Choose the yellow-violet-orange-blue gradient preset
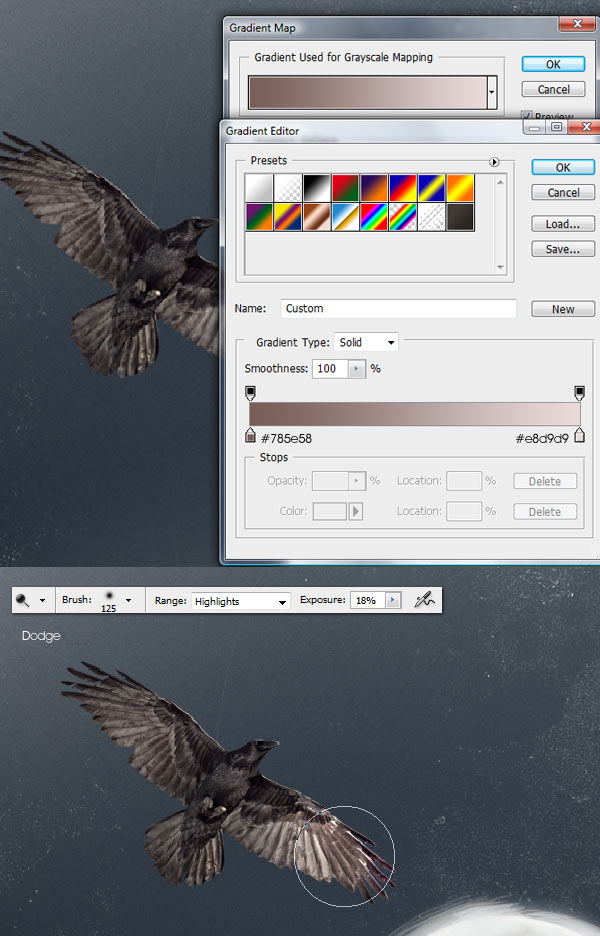This screenshot has width=600, height=936. coord(288,217)
